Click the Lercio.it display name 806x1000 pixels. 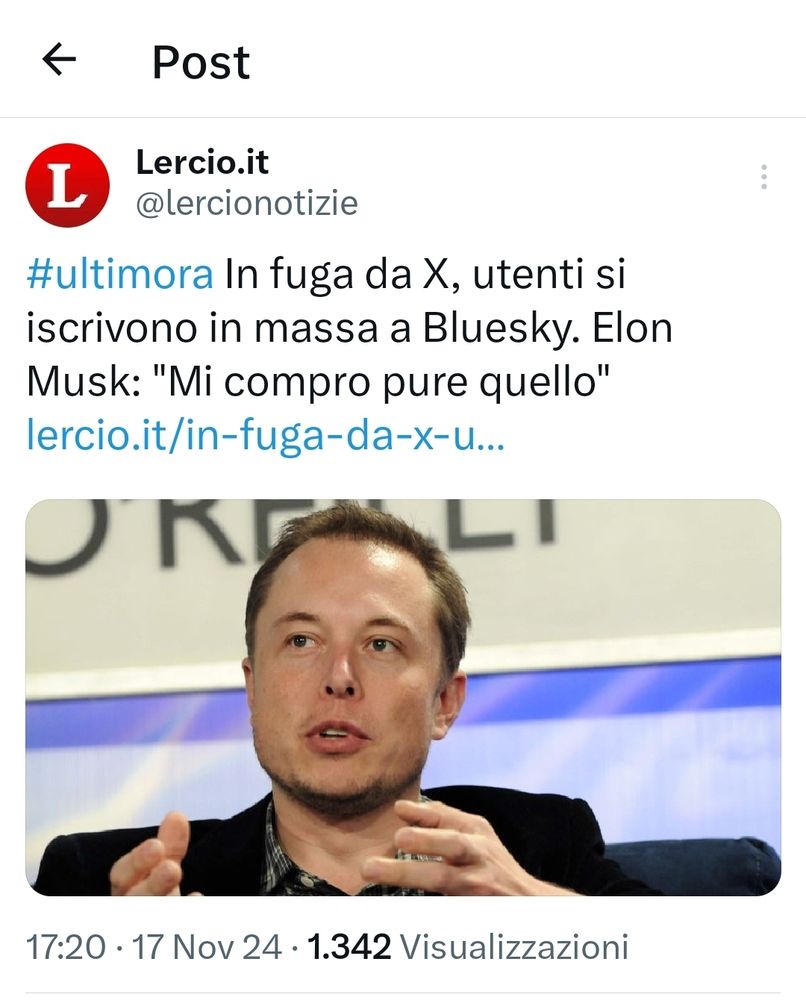pyautogui.click(x=202, y=162)
